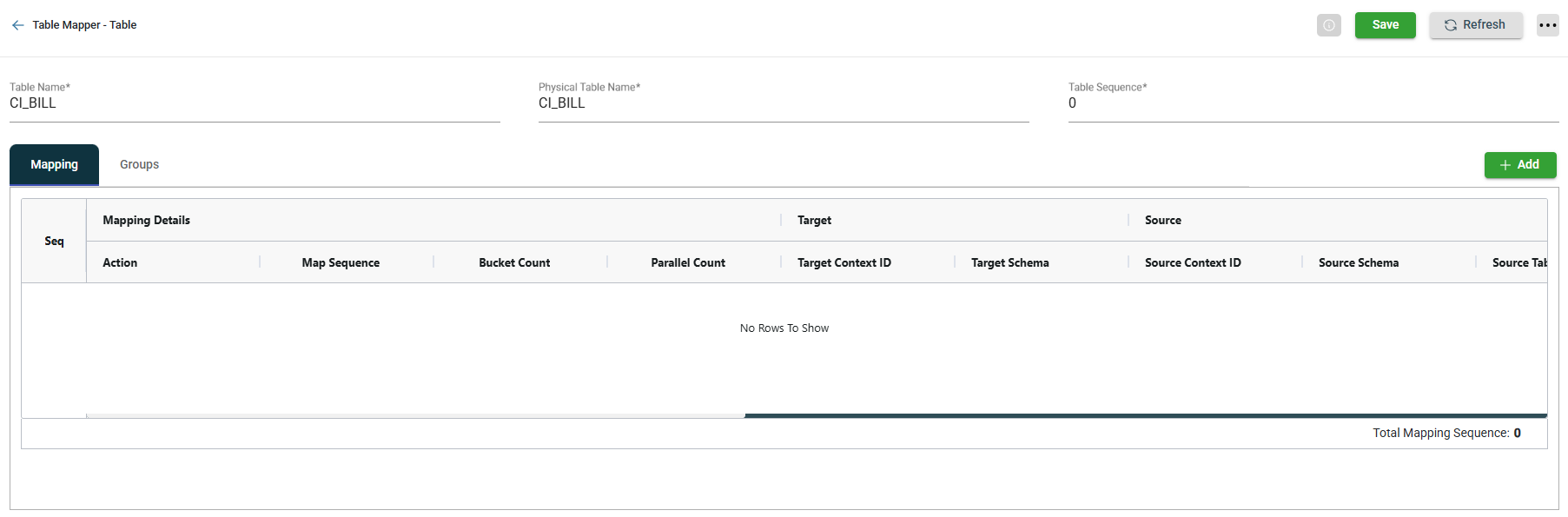1568x517 pixels.
Task: Click the Target Schema column header
Action: (x=1009, y=263)
